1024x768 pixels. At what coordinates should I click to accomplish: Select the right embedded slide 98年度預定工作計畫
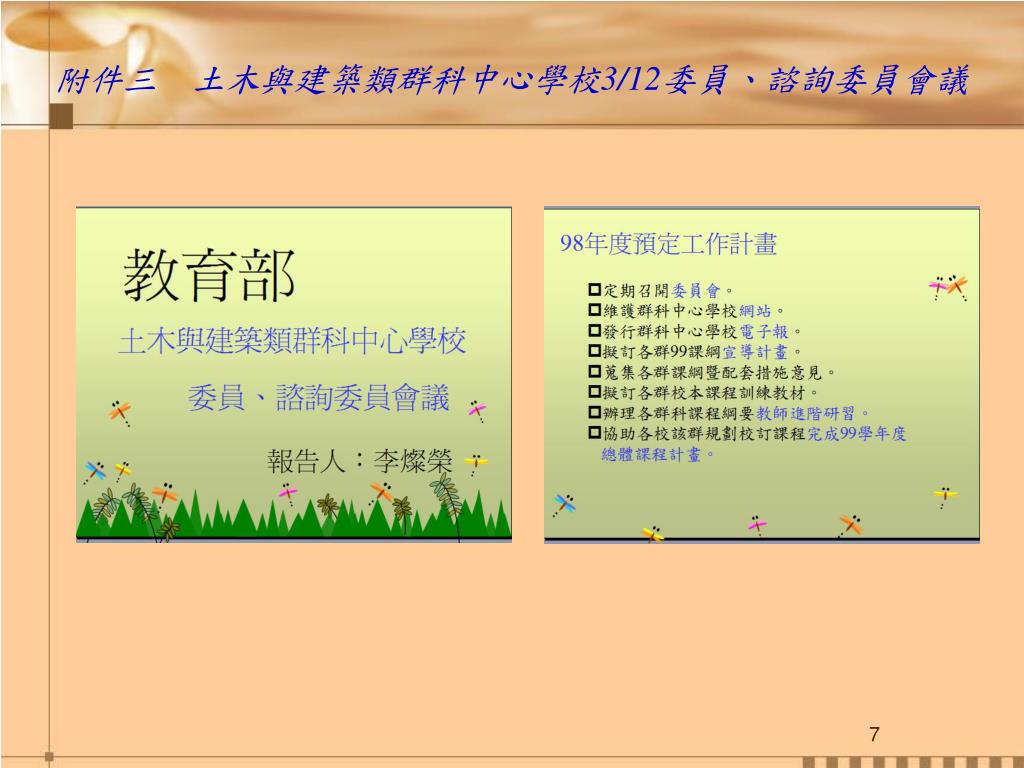761,375
